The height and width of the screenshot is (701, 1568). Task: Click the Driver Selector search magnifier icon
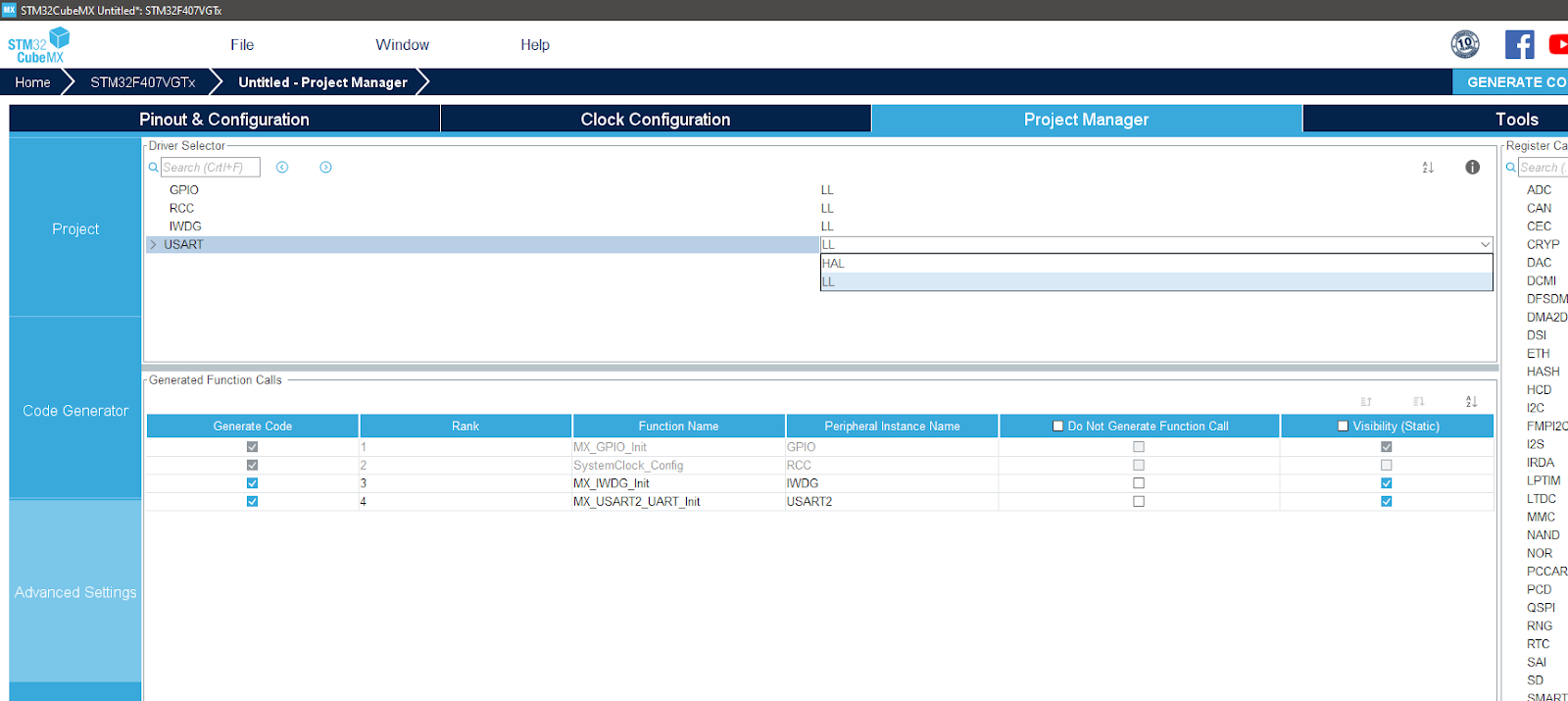point(153,168)
